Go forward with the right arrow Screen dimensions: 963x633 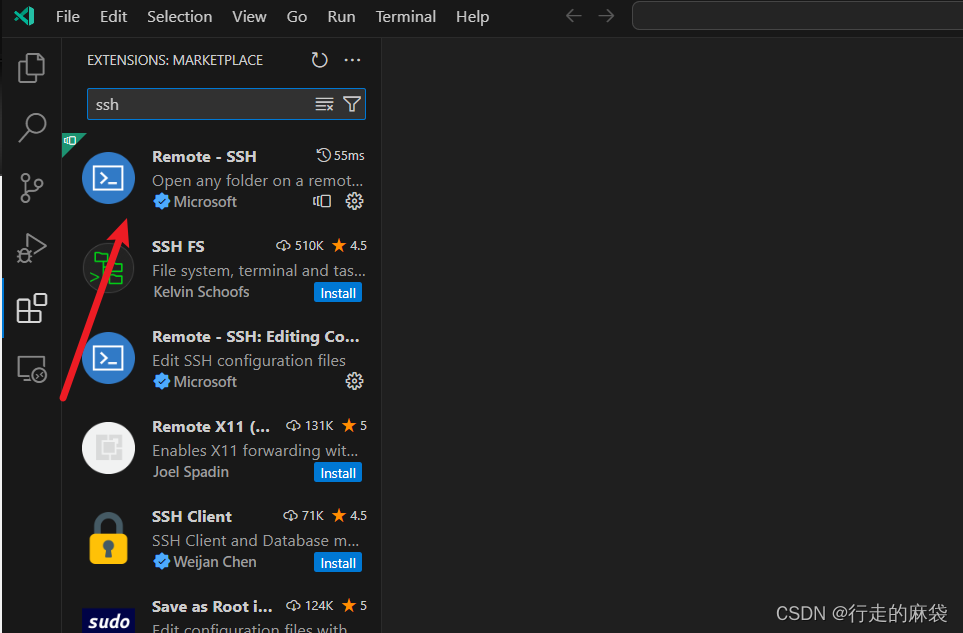[606, 16]
